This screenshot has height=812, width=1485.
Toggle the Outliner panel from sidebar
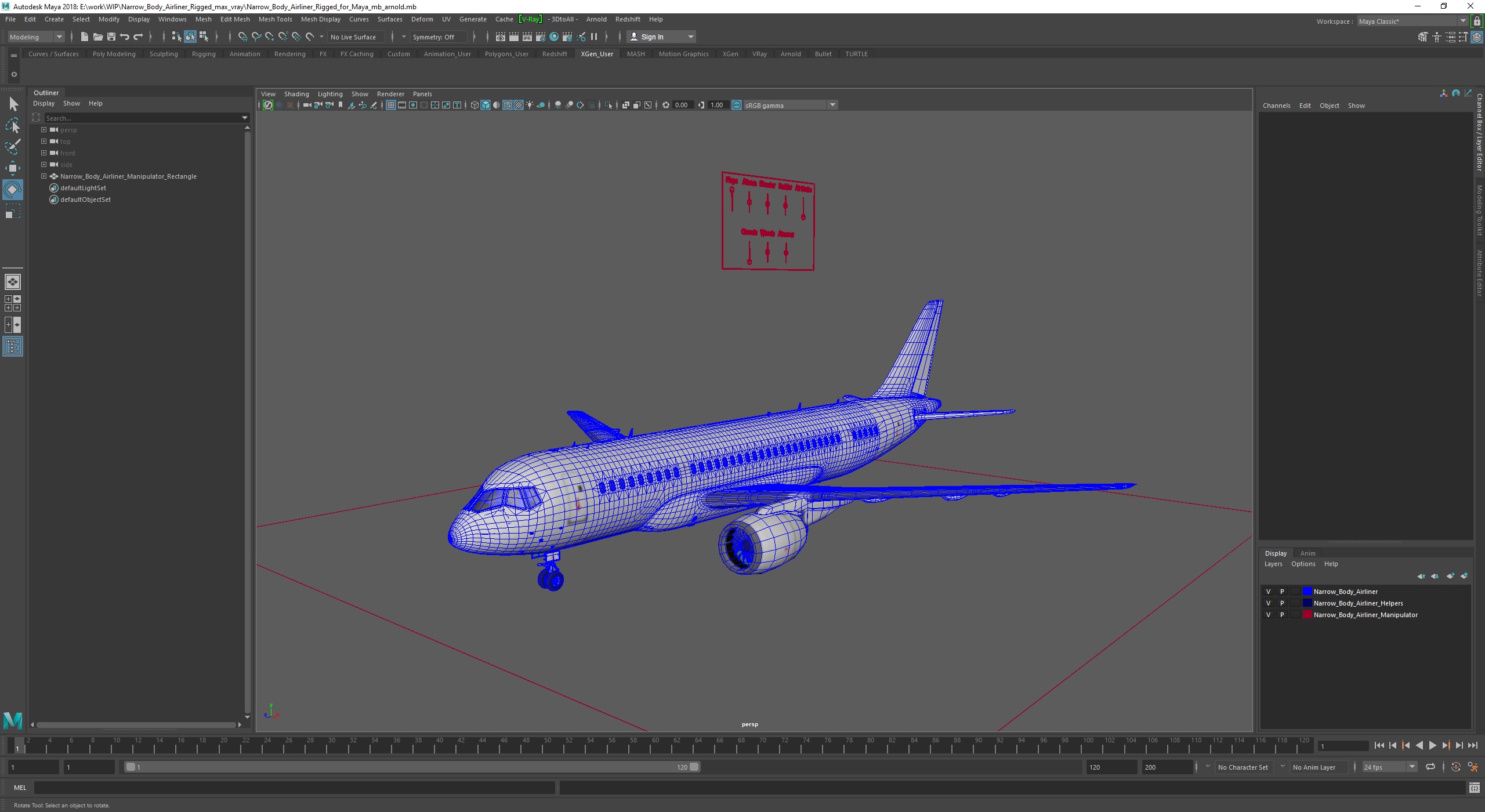tap(13, 347)
